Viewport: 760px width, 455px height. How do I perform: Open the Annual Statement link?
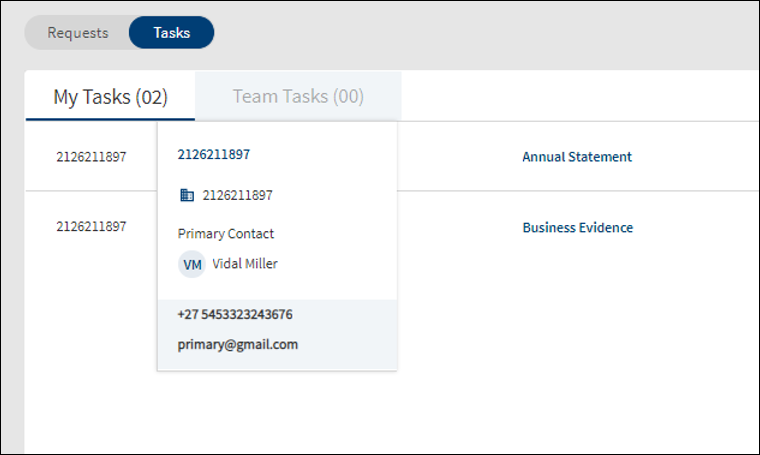pos(577,157)
